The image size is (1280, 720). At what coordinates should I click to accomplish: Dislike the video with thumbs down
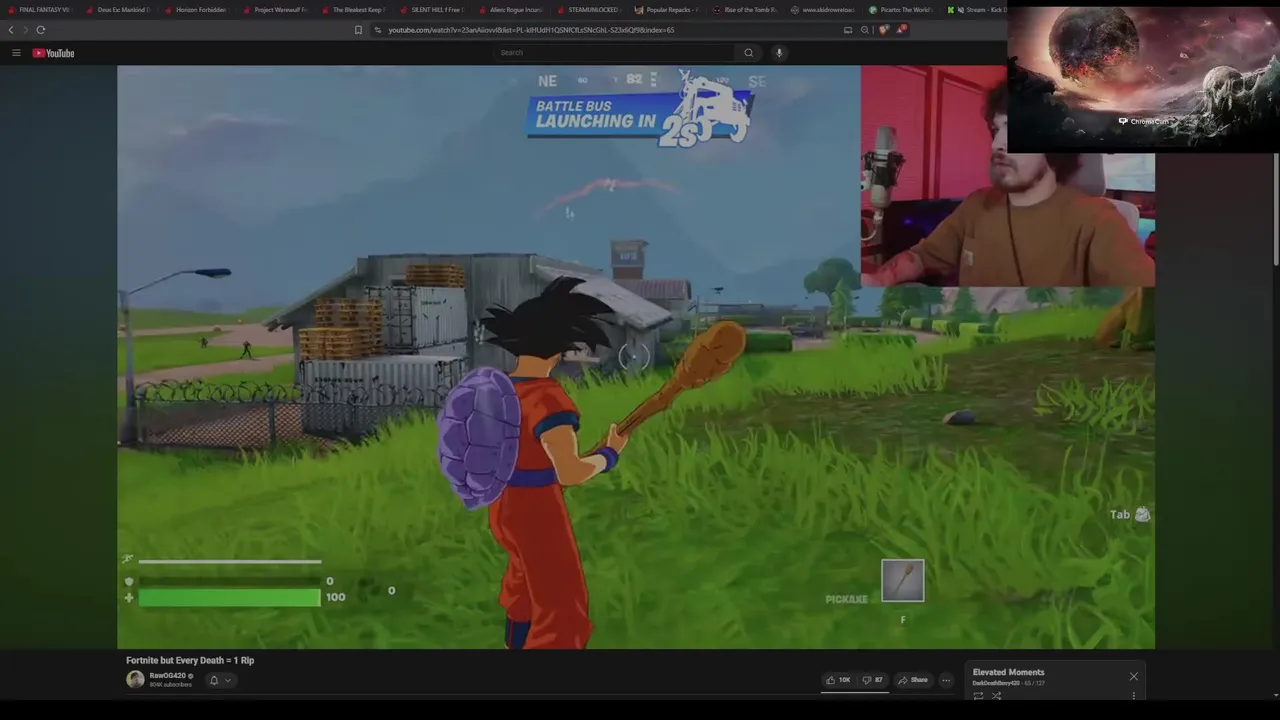873,680
